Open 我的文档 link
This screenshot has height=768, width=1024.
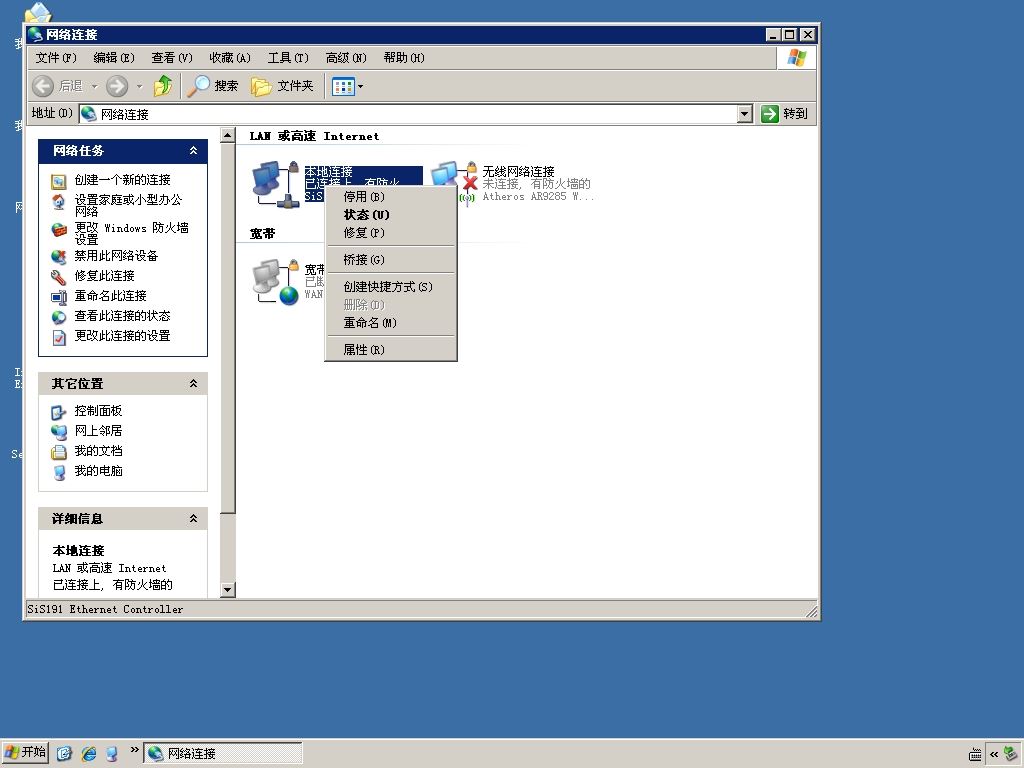(98, 451)
